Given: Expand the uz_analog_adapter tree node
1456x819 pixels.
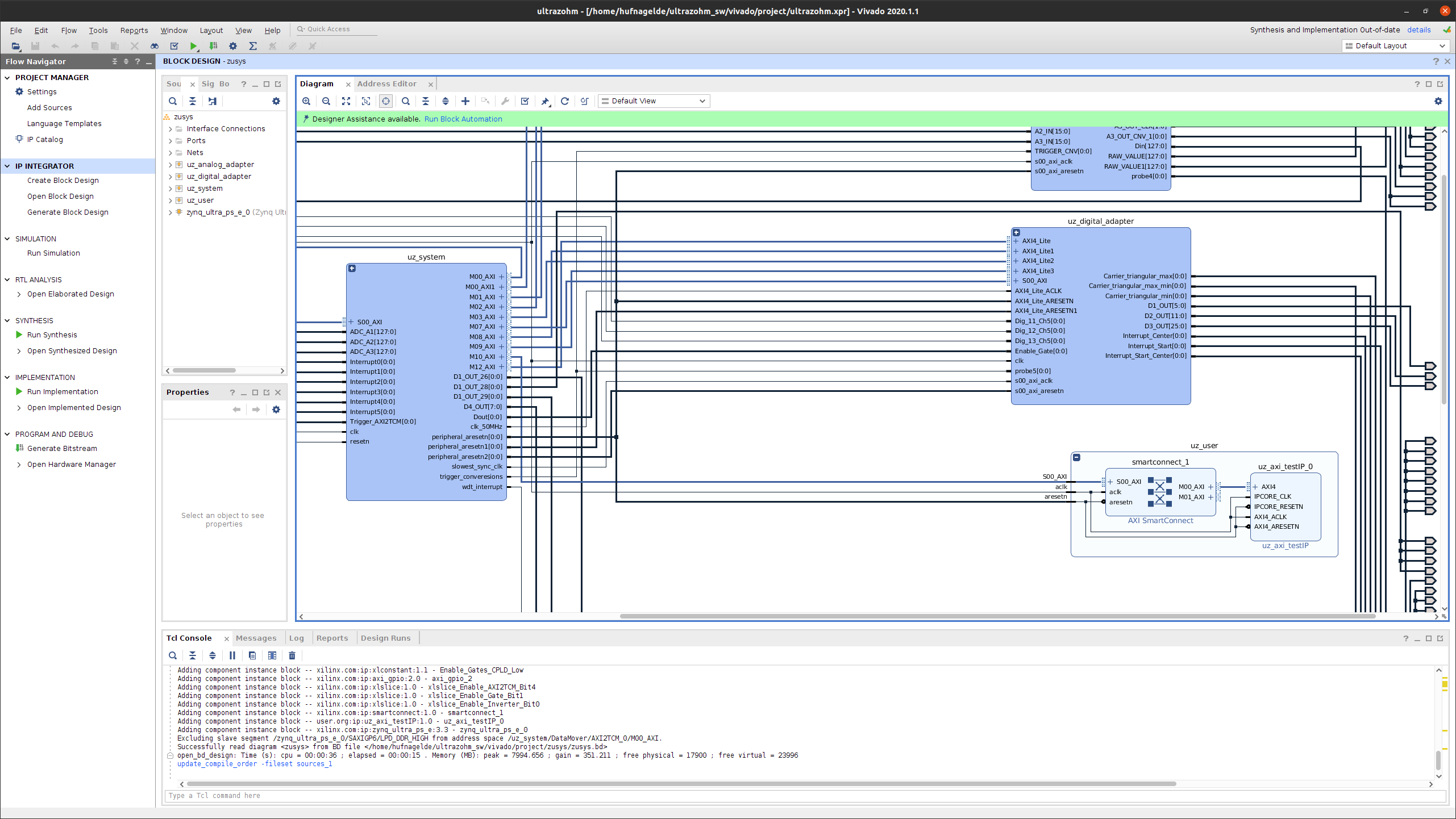Looking at the screenshot, I should (x=170, y=165).
